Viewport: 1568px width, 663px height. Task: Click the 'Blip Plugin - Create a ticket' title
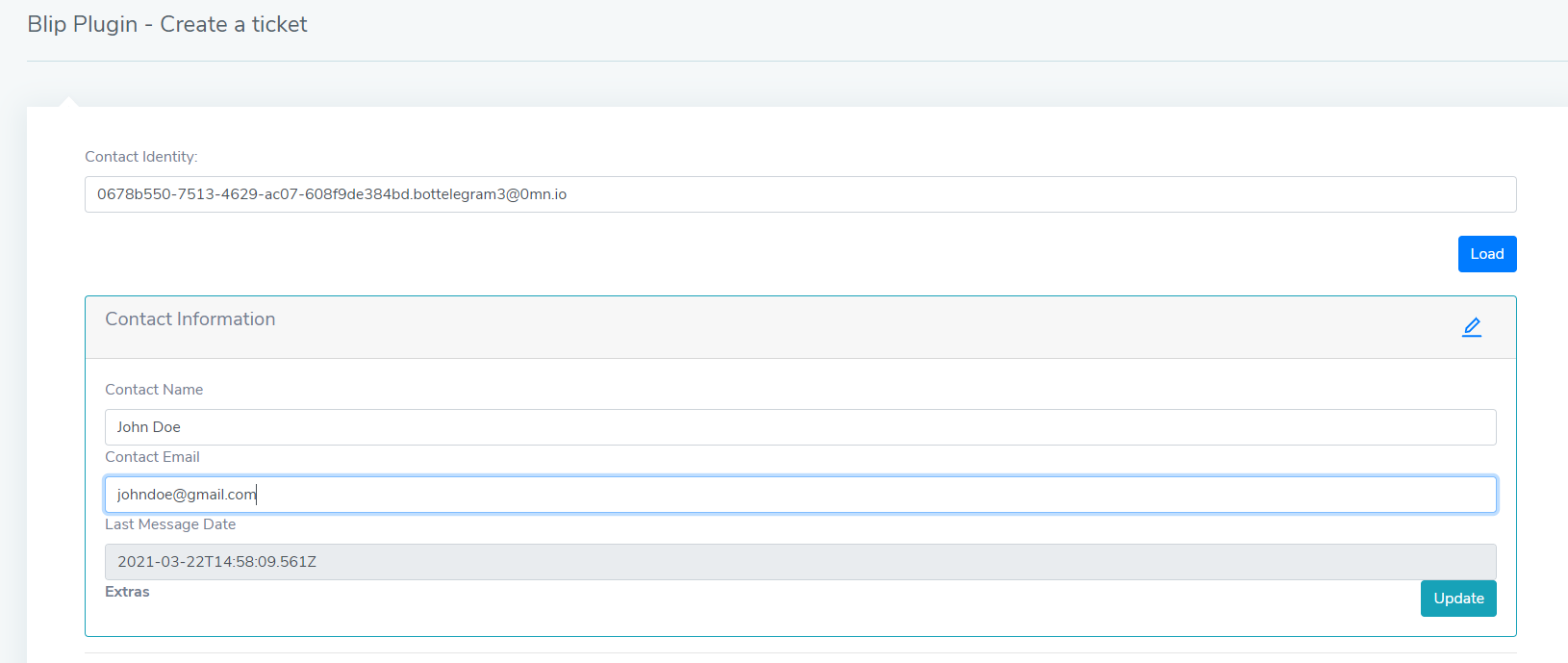click(167, 24)
